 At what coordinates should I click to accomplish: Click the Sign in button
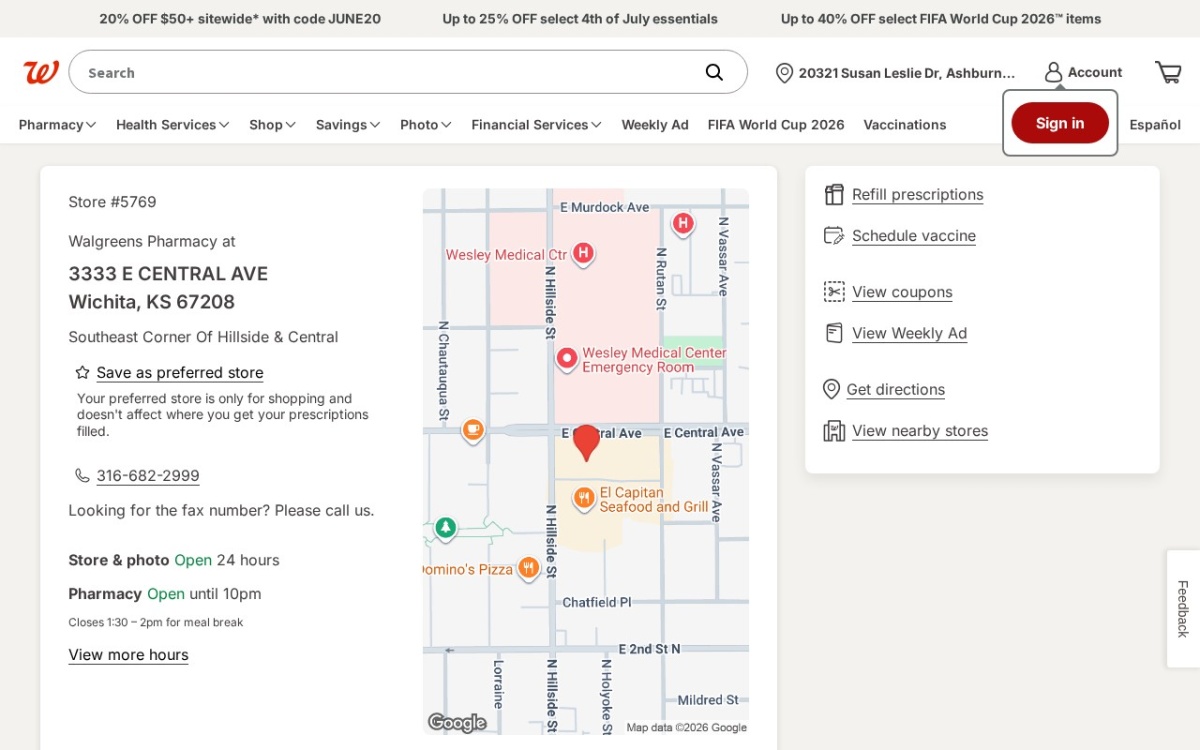[x=1060, y=123]
